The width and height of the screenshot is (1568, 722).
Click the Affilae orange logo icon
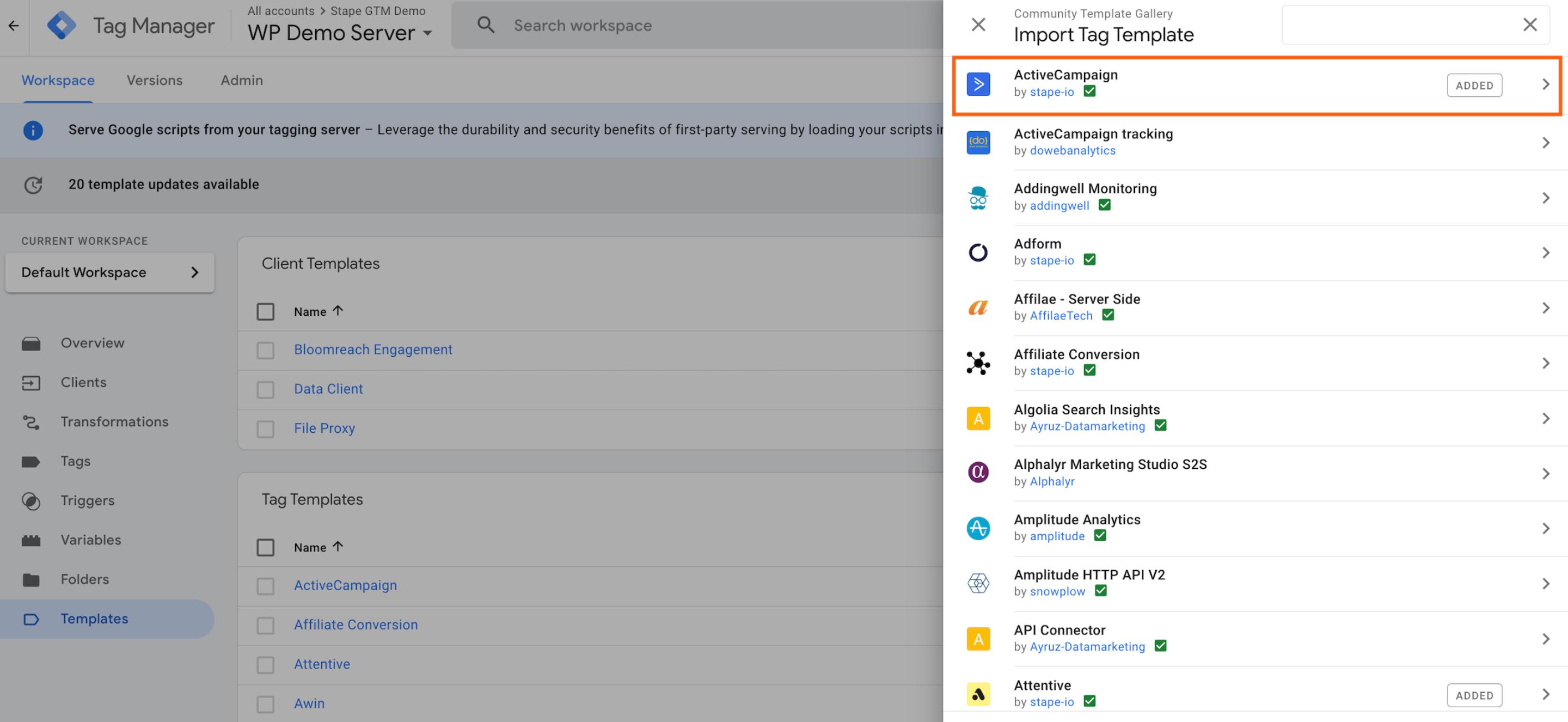(x=978, y=308)
